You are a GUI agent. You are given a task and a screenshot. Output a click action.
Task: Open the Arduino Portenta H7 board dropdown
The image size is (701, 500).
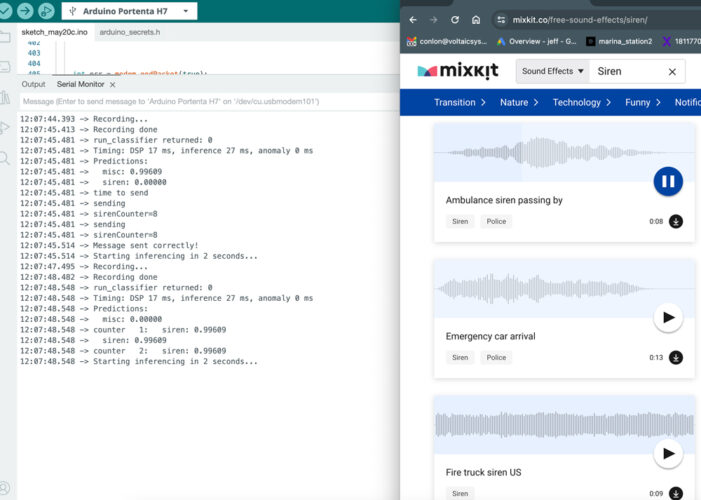(x=130, y=11)
